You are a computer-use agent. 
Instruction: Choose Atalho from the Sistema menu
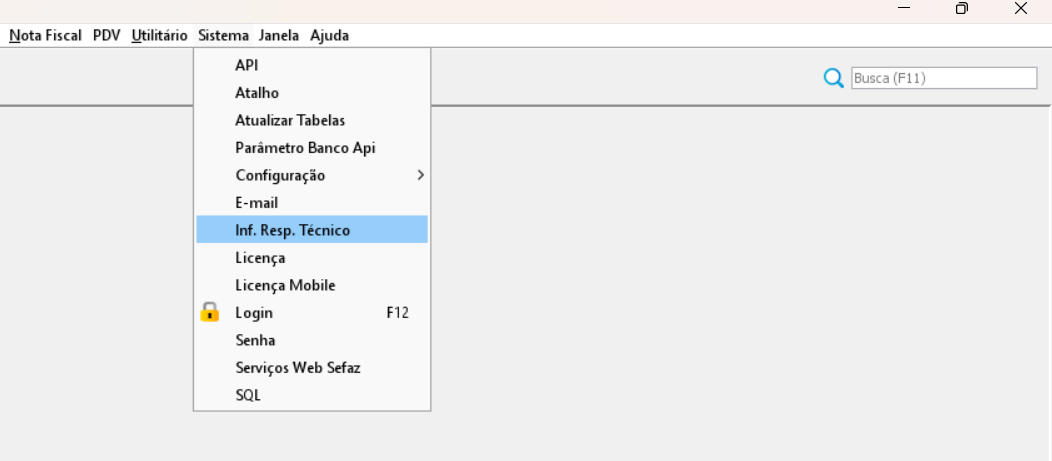257,93
